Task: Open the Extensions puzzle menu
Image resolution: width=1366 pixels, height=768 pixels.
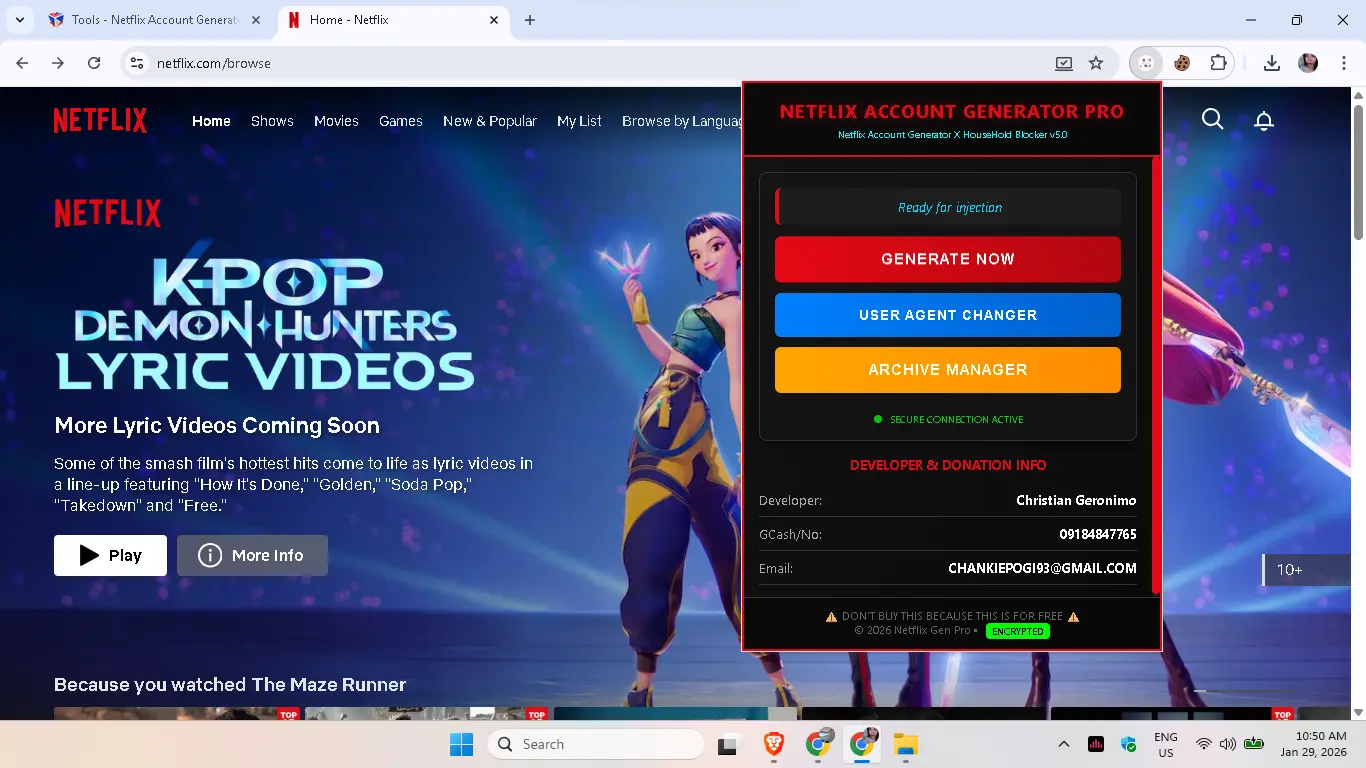Action: click(x=1218, y=63)
